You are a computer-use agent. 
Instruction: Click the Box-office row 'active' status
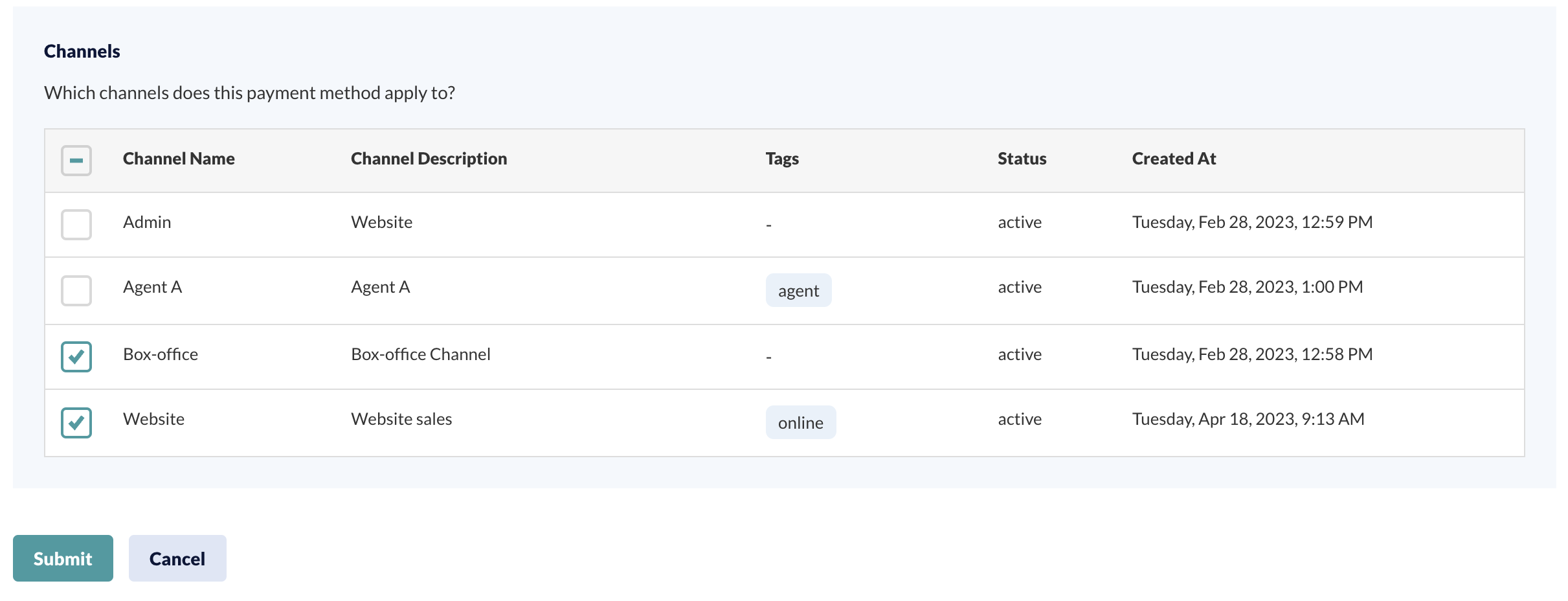1020,354
